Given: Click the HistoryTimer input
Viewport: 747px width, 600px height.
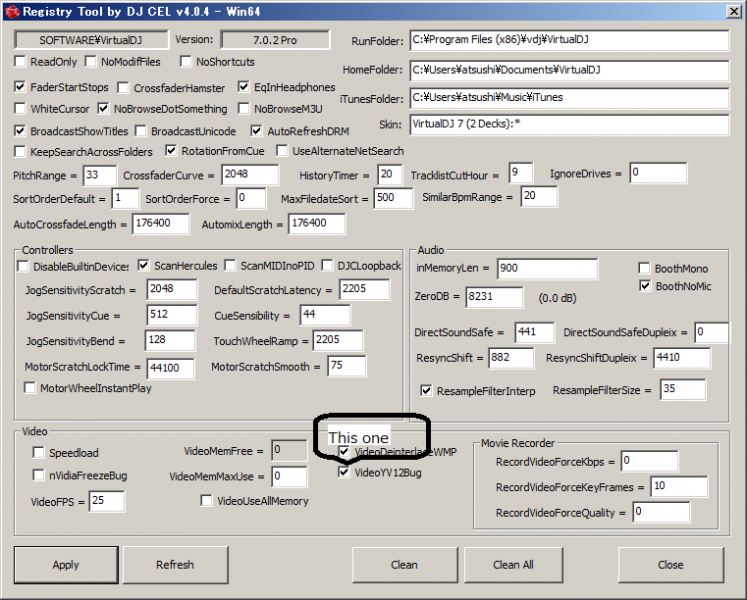Looking at the screenshot, I should point(390,174).
